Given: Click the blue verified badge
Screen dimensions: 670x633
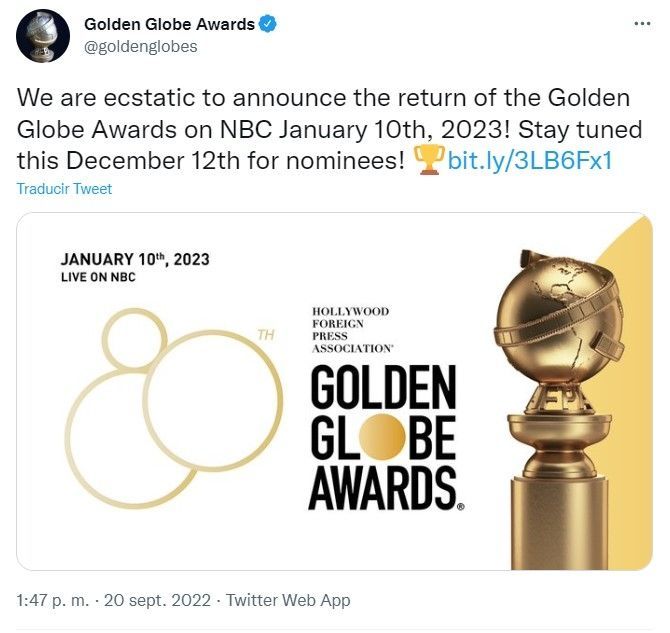Looking at the screenshot, I should [267, 24].
